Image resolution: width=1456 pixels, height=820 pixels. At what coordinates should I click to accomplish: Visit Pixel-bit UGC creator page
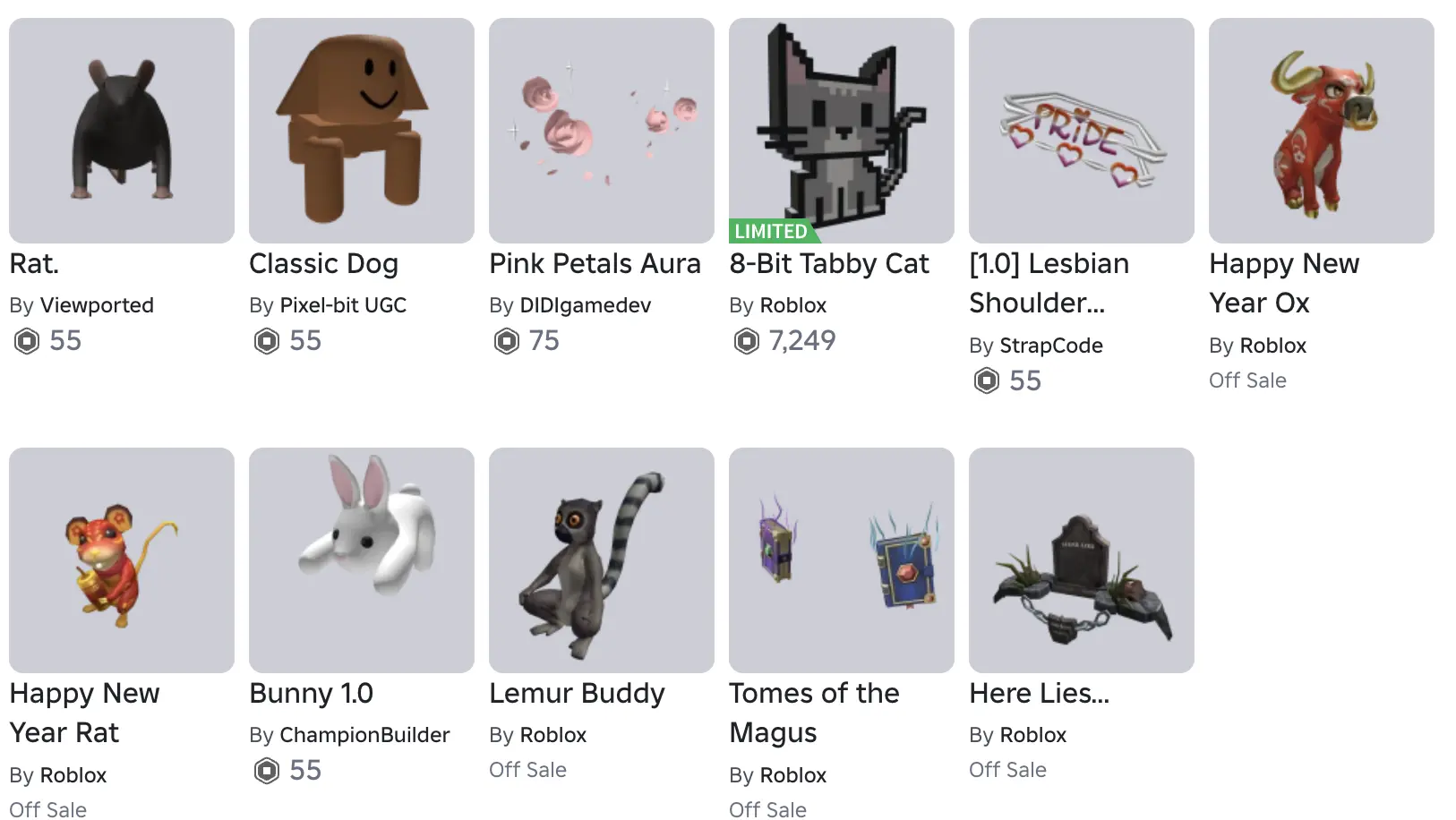click(x=343, y=305)
